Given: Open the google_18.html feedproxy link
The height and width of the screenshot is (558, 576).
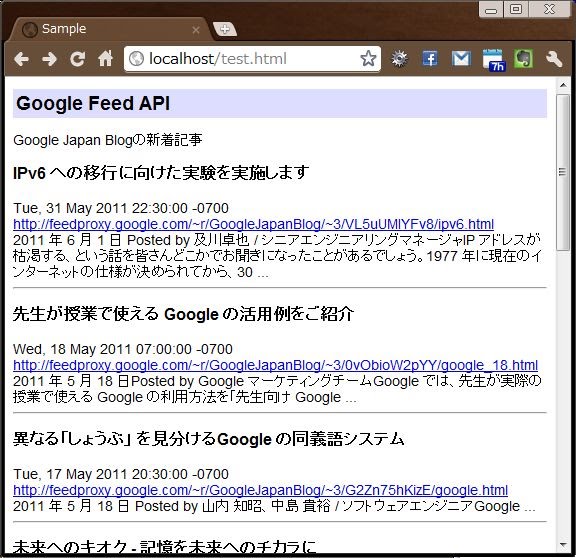Looking at the screenshot, I should (x=276, y=365).
